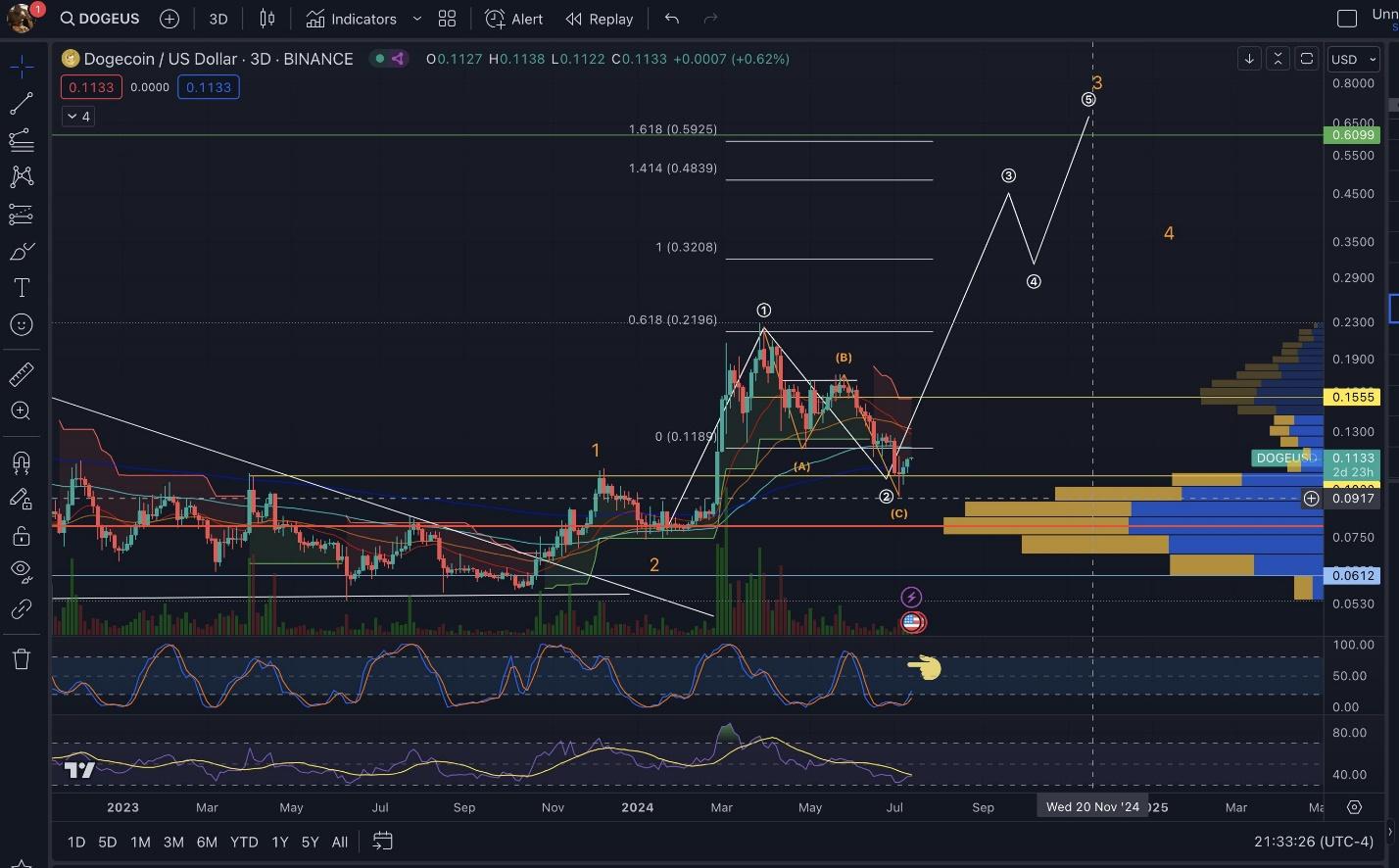Activate the zoom in tool
Screen dimensions: 1399x868
(x=22, y=410)
